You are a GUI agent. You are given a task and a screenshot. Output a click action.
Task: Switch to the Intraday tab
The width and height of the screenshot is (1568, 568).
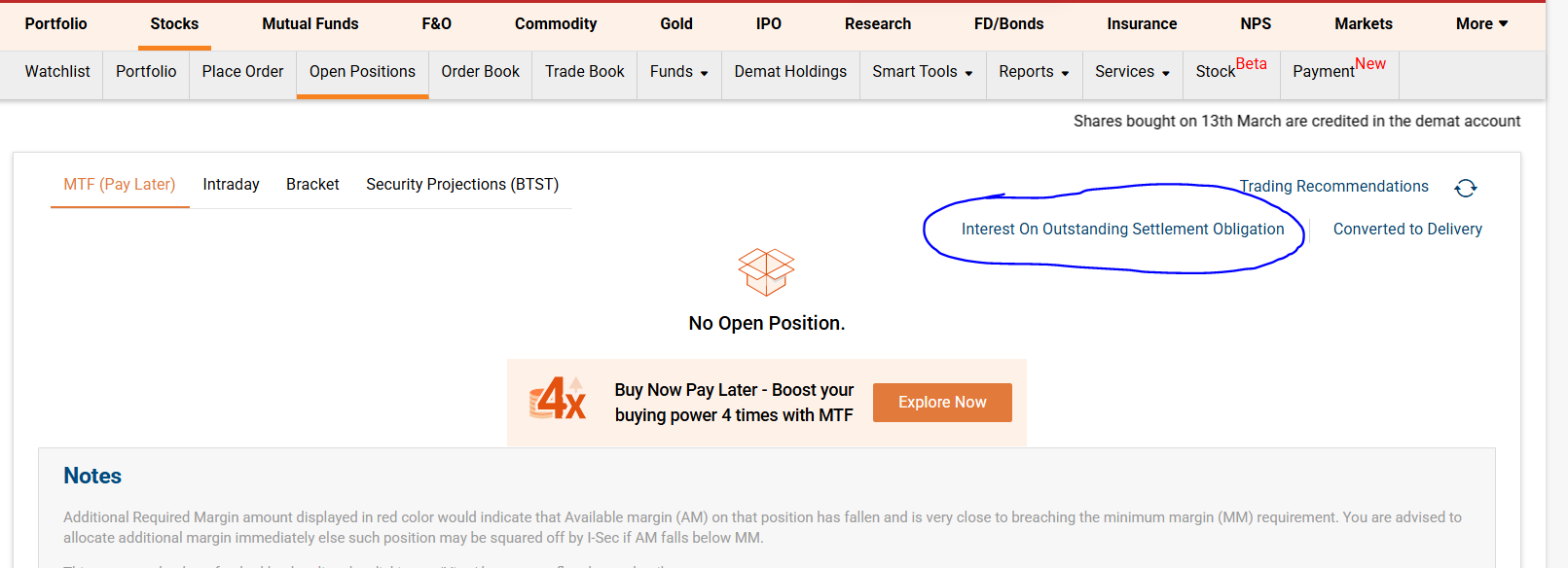(x=231, y=185)
